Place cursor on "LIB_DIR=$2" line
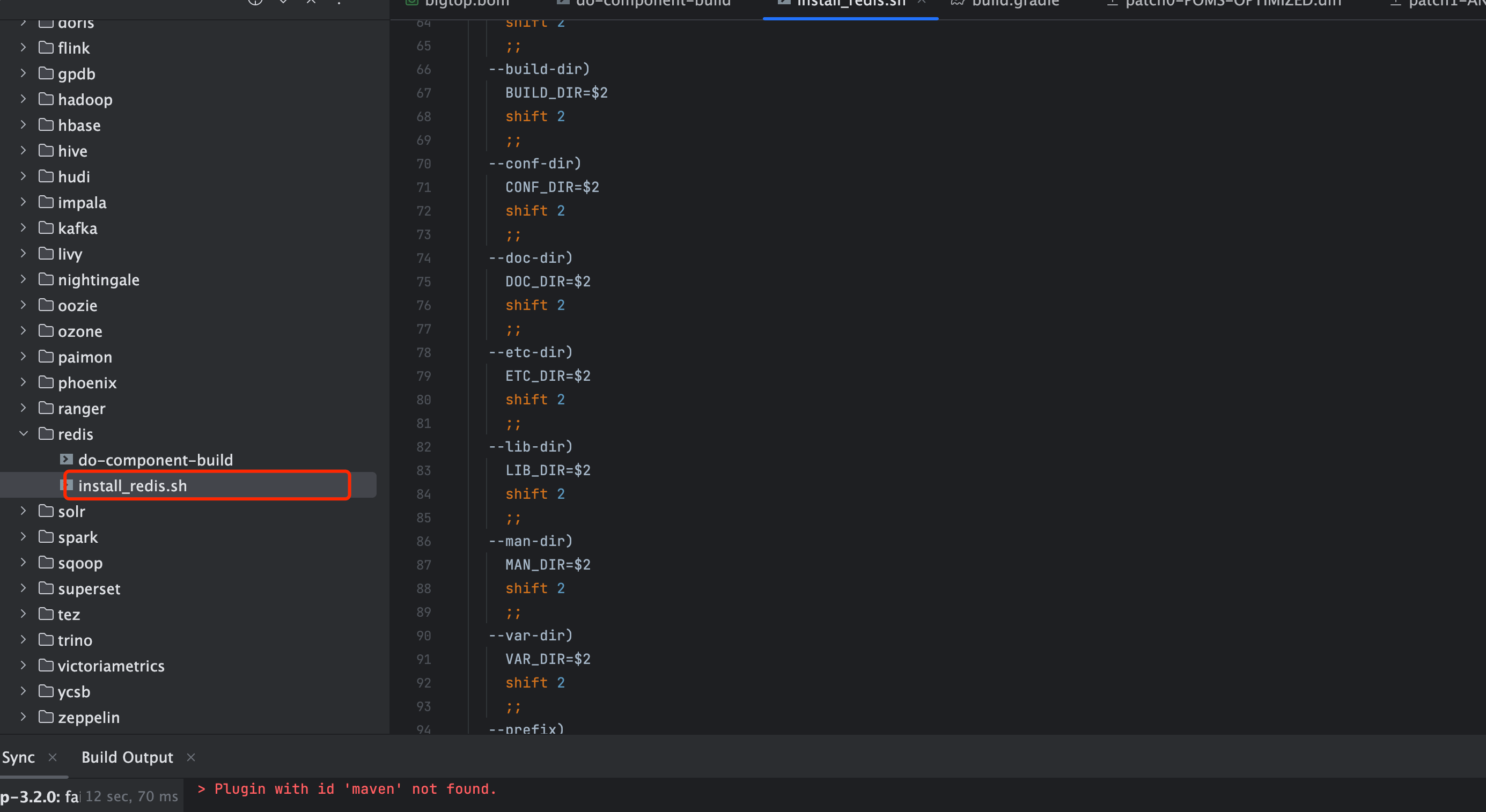This screenshot has width=1486, height=812. click(x=547, y=470)
